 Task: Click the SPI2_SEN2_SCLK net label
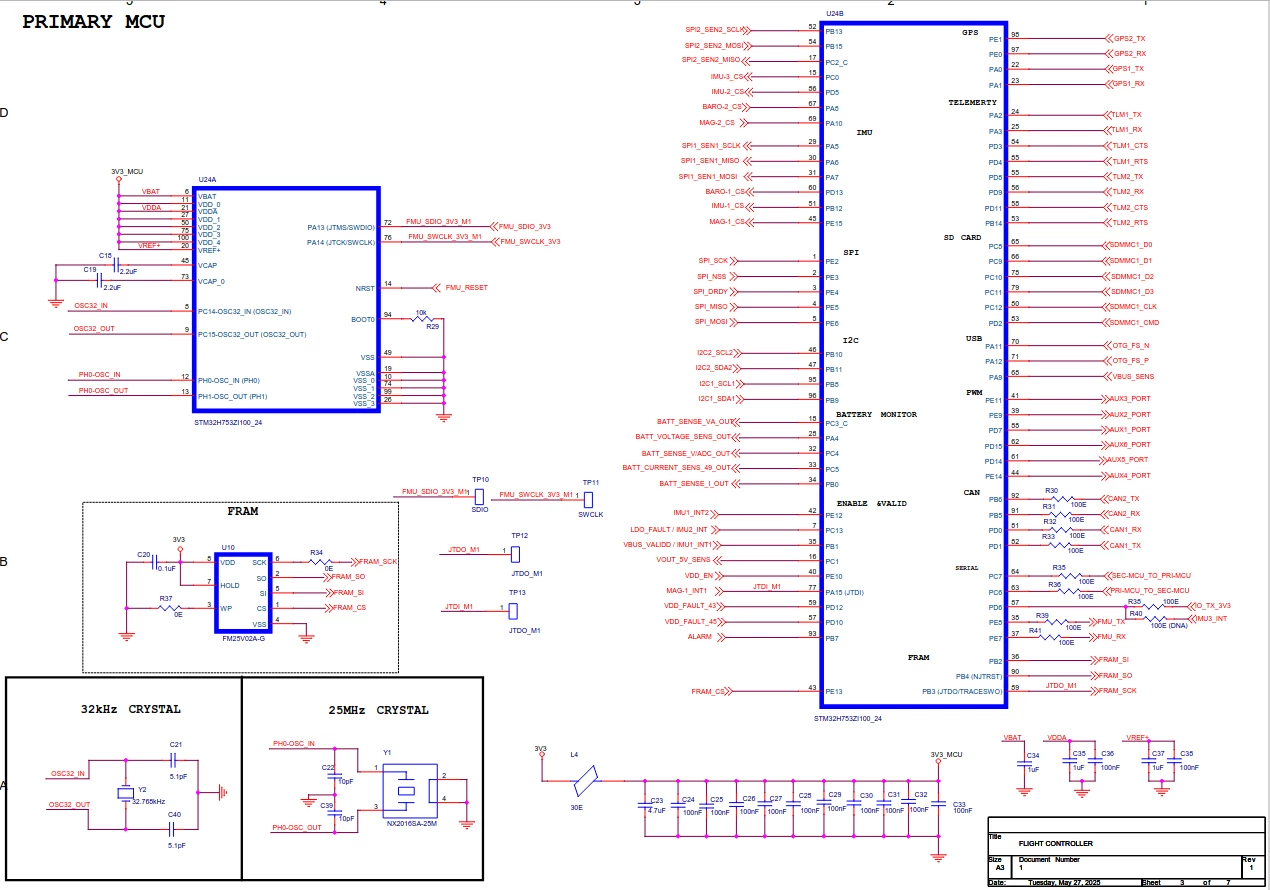click(715, 30)
